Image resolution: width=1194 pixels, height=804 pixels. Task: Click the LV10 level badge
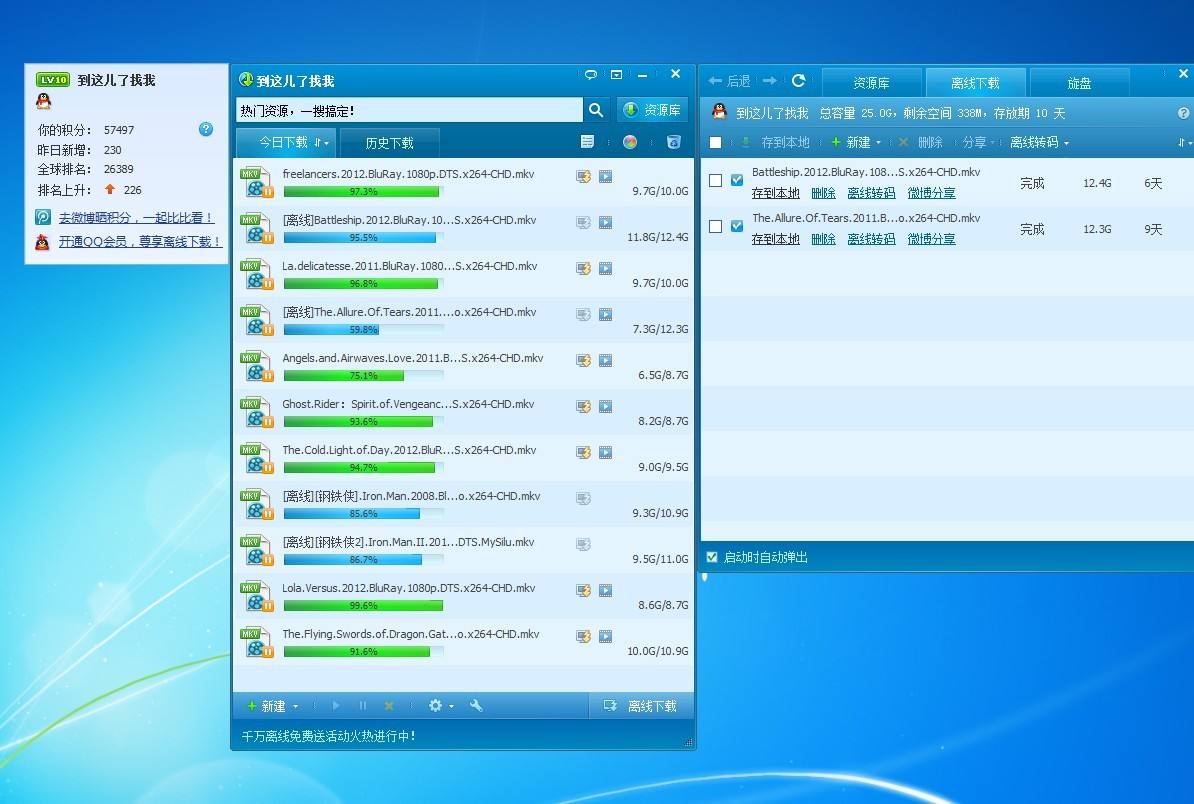click(53, 79)
